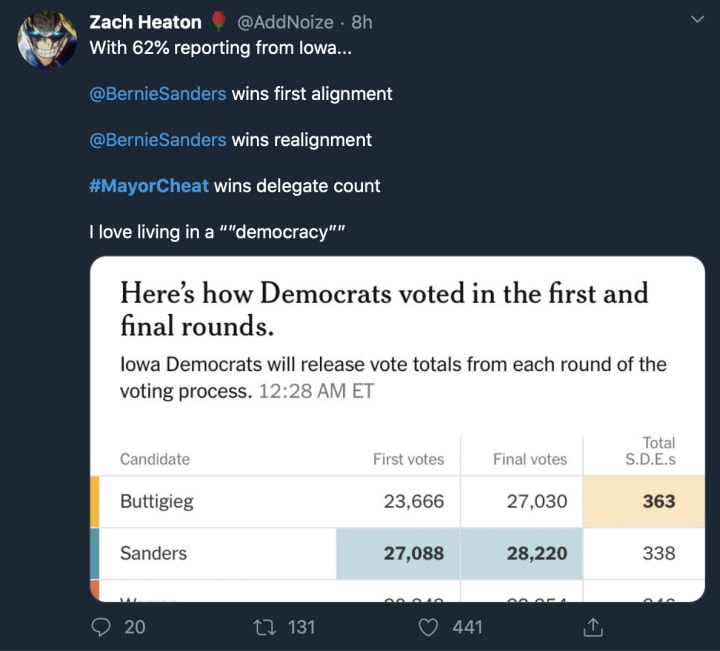Open @BernieSanders mention on the realignment line
The width and height of the screenshot is (720, 651).
[x=158, y=140]
